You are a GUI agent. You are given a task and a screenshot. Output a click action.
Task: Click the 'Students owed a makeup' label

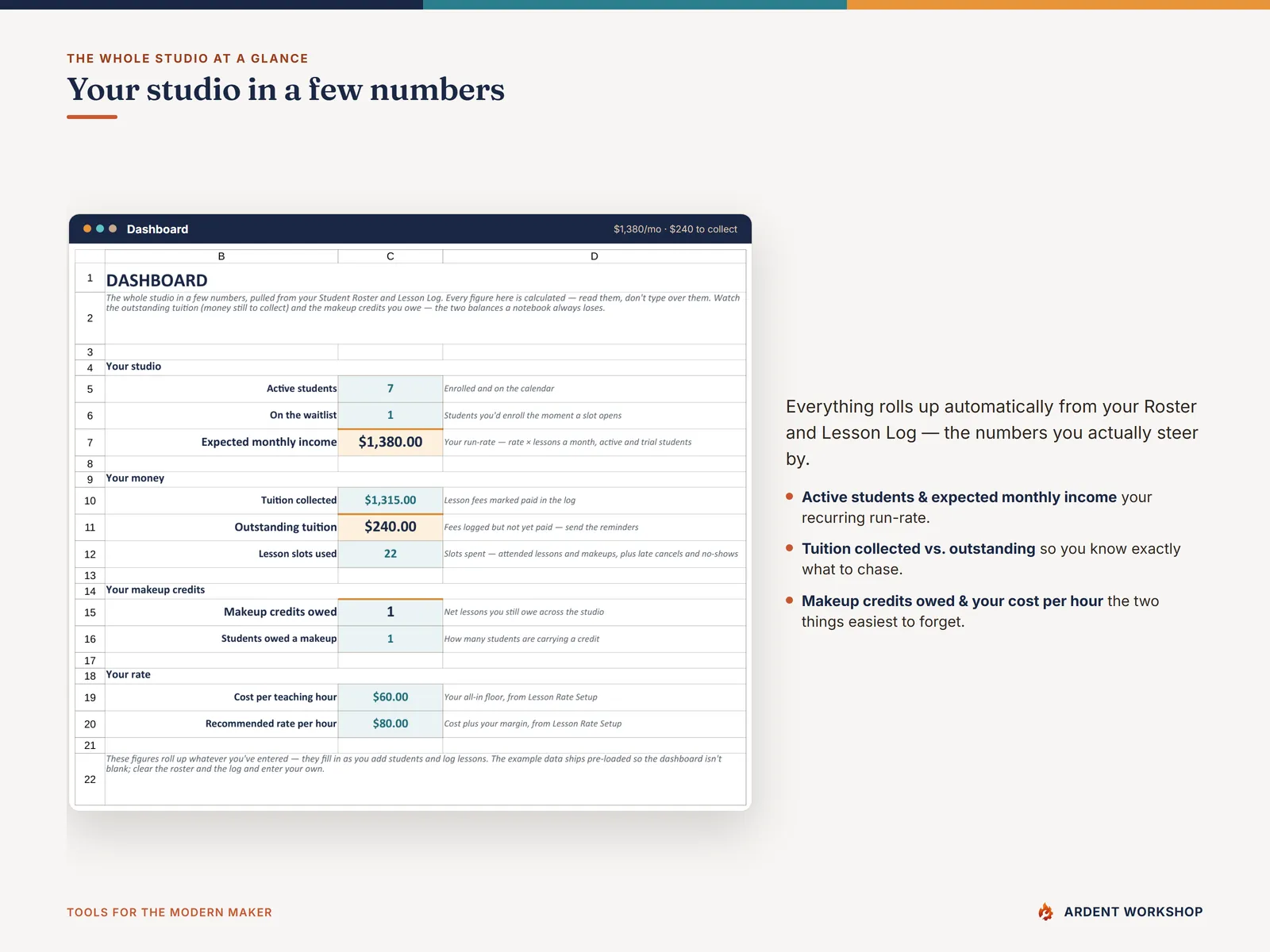pyautogui.click(x=279, y=639)
